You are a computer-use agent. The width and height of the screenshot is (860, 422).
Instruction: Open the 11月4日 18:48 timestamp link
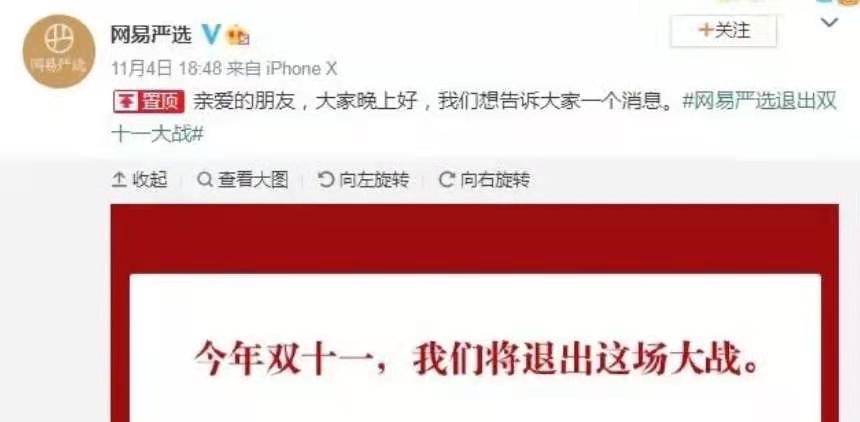(167, 69)
